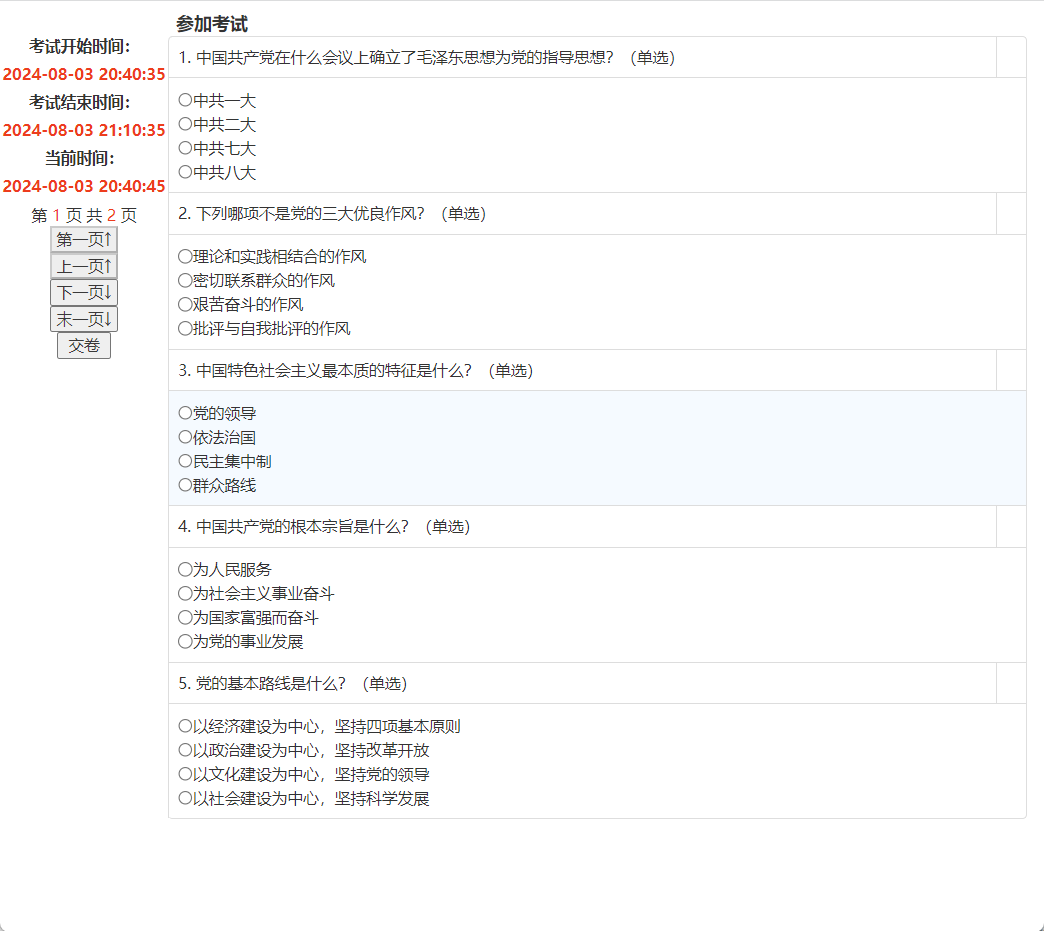Choose 以社会建设为中心，坚持科学发展 option
The image size is (1044, 931).
click(185, 798)
